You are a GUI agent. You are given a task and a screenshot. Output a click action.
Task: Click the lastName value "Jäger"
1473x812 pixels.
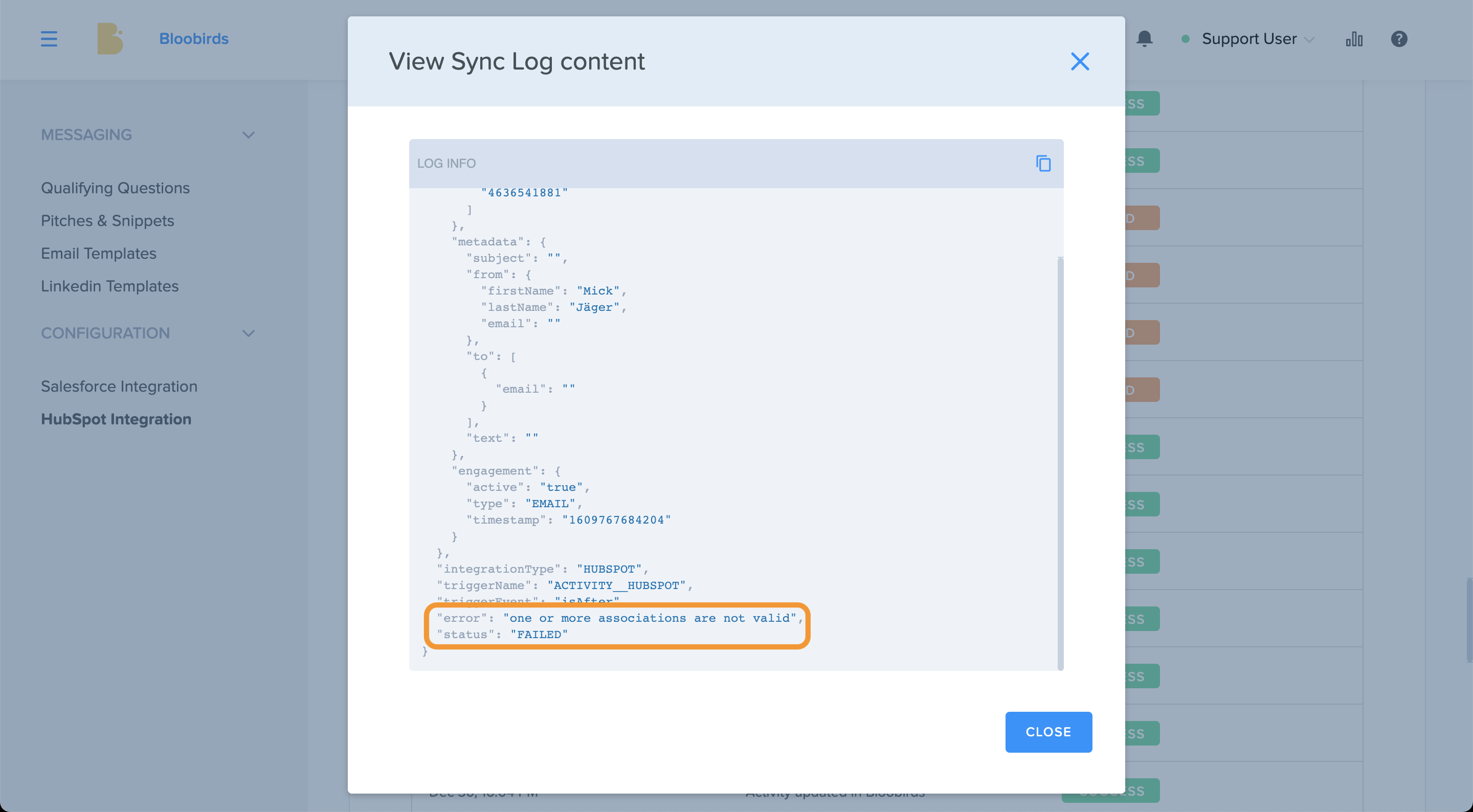[594, 307]
